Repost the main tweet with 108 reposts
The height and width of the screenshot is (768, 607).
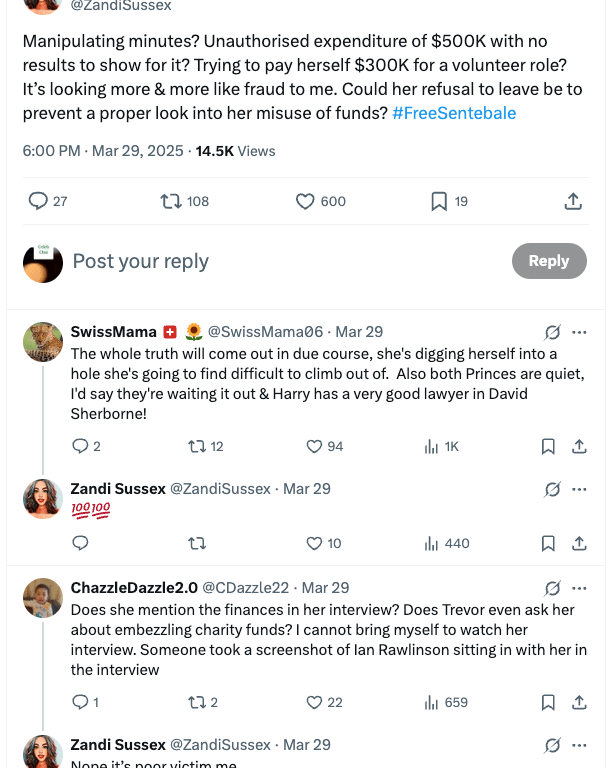tap(172, 201)
